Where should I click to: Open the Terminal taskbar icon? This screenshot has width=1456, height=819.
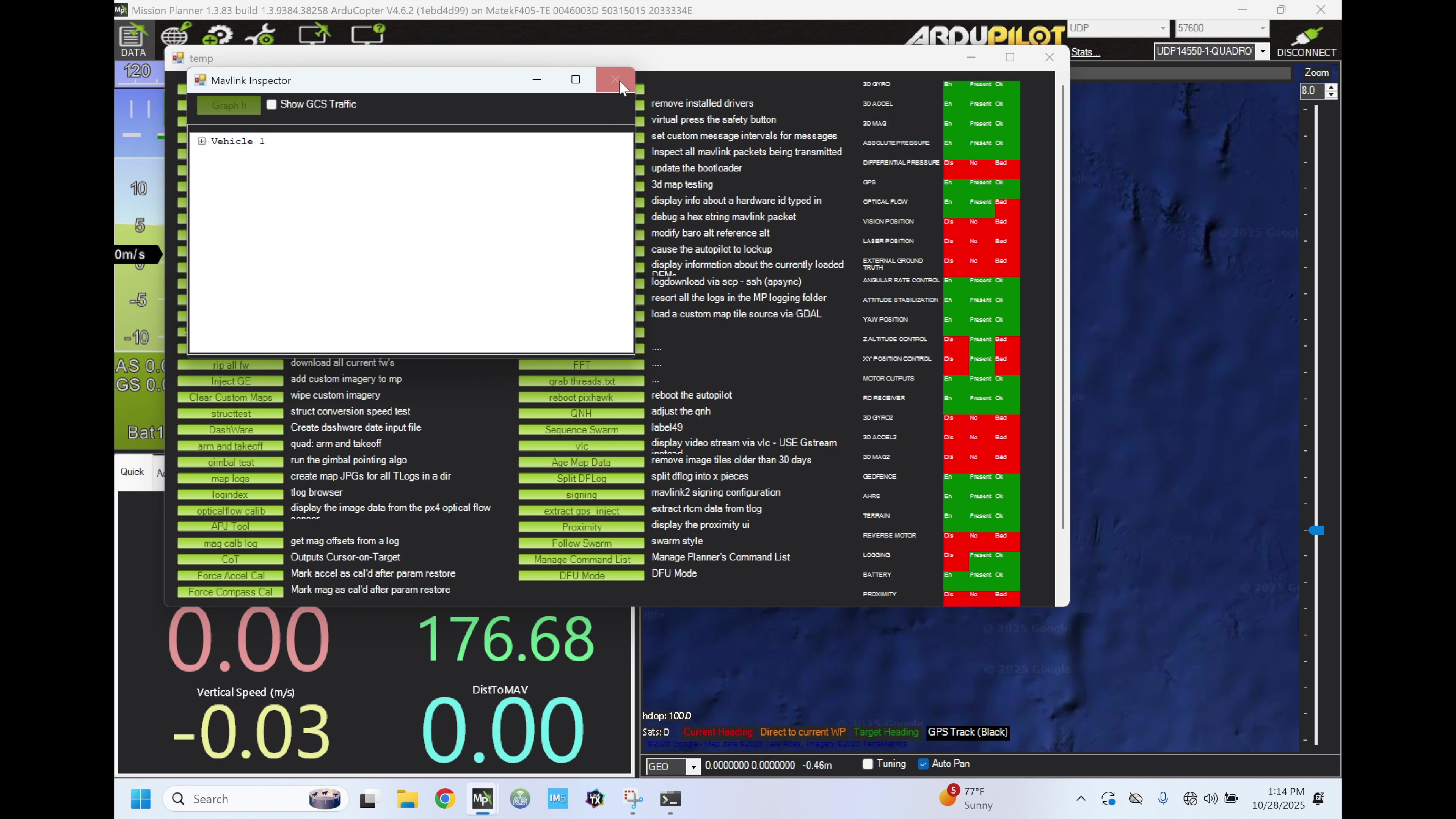tap(670, 799)
